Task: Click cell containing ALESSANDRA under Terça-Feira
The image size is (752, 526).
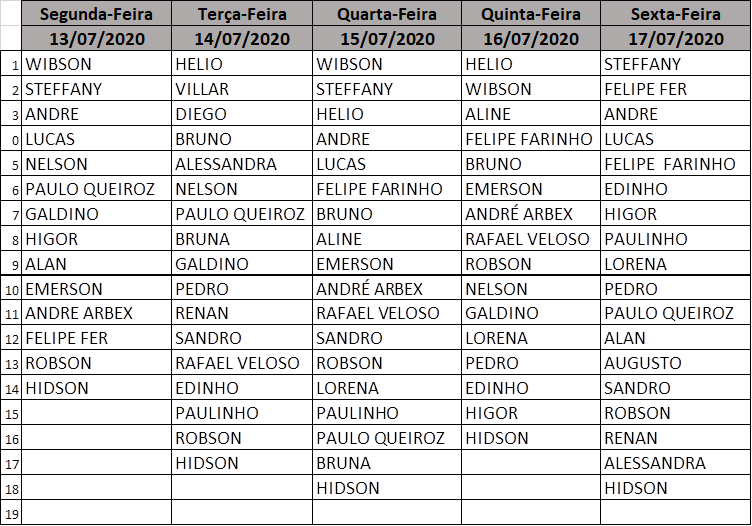Action: pyautogui.click(x=242, y=164)
